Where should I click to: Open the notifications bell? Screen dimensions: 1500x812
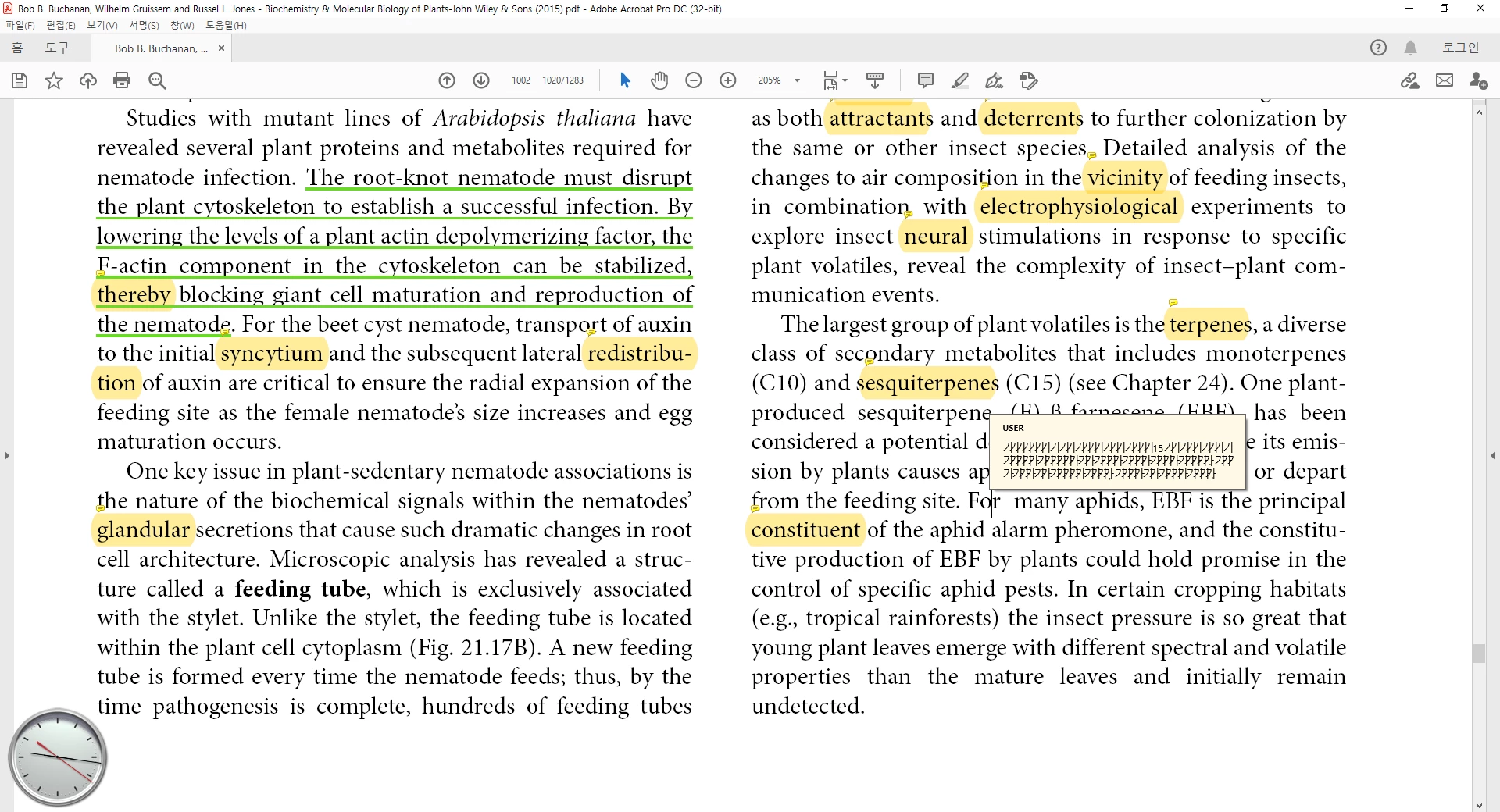[x=1411, y=48]
